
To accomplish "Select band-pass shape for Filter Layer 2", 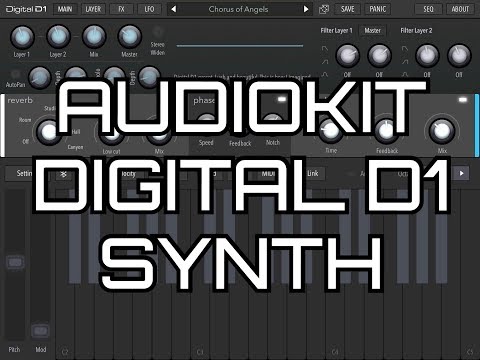I will point(405,74).
